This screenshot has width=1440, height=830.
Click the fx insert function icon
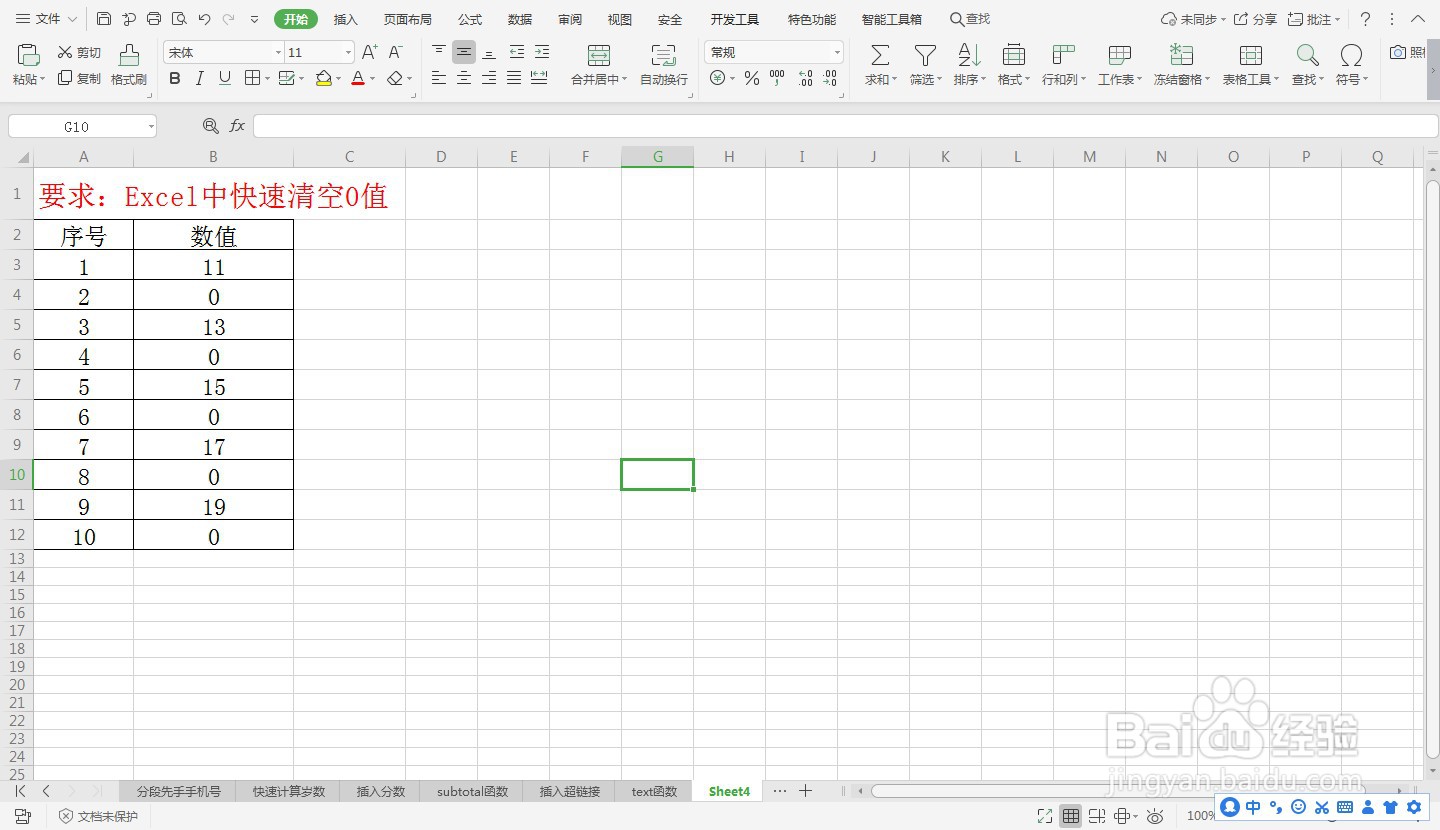tap(237, 126)
